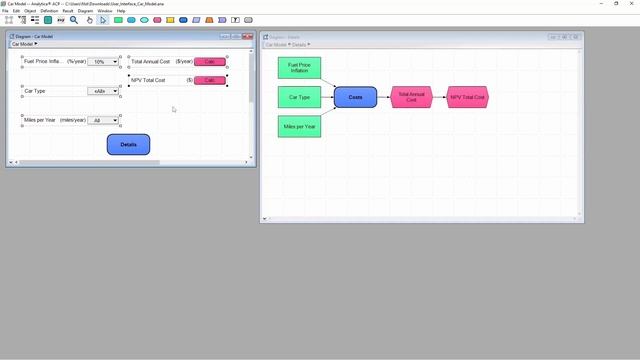This screenshot has width=640, height=360.
Task: Pick the text box tool icon
Action: (x=235, y=20)
